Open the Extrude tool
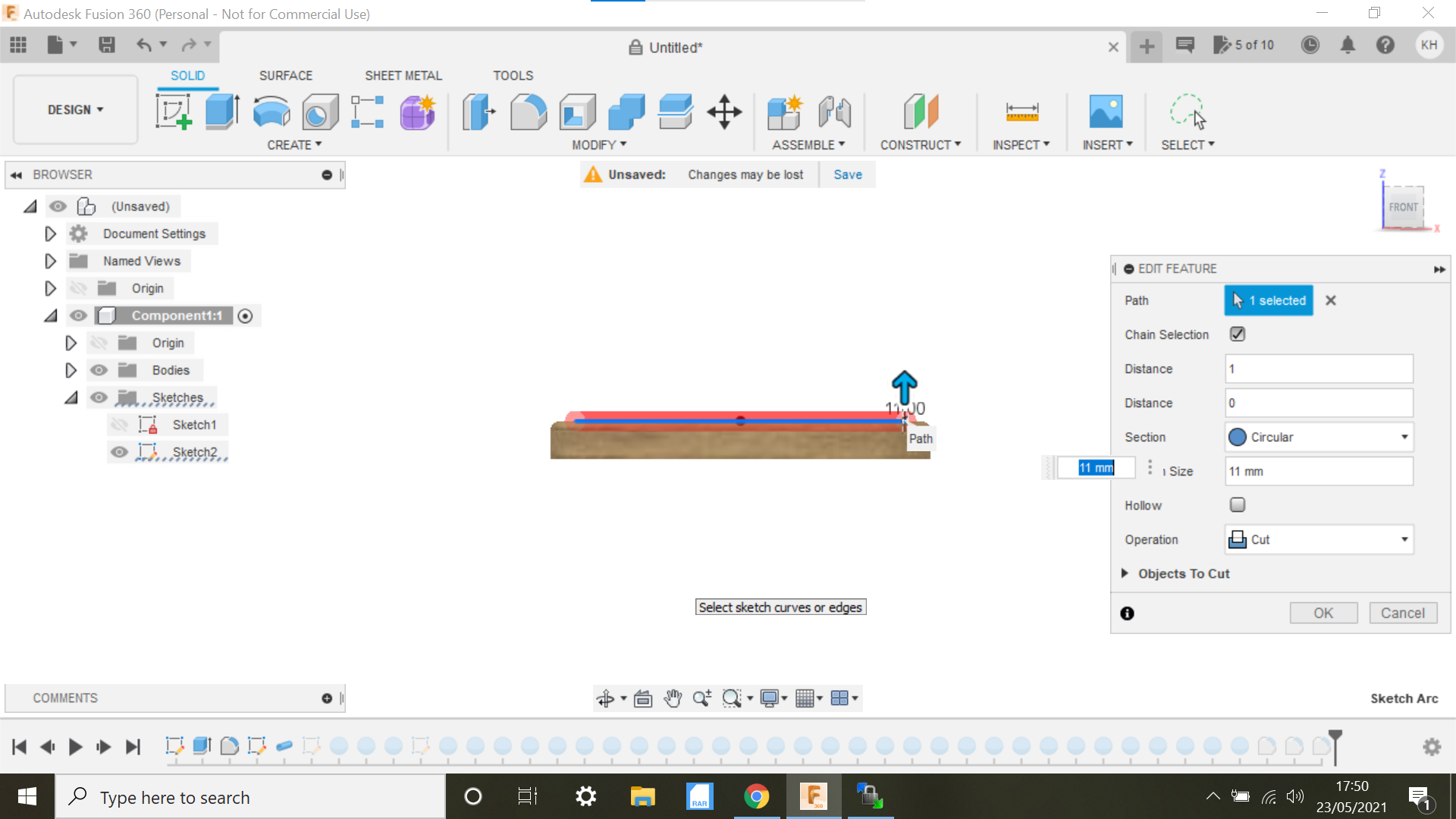Image resolution: width=1456 pixels, height=819 pixels. coord(221,111)
